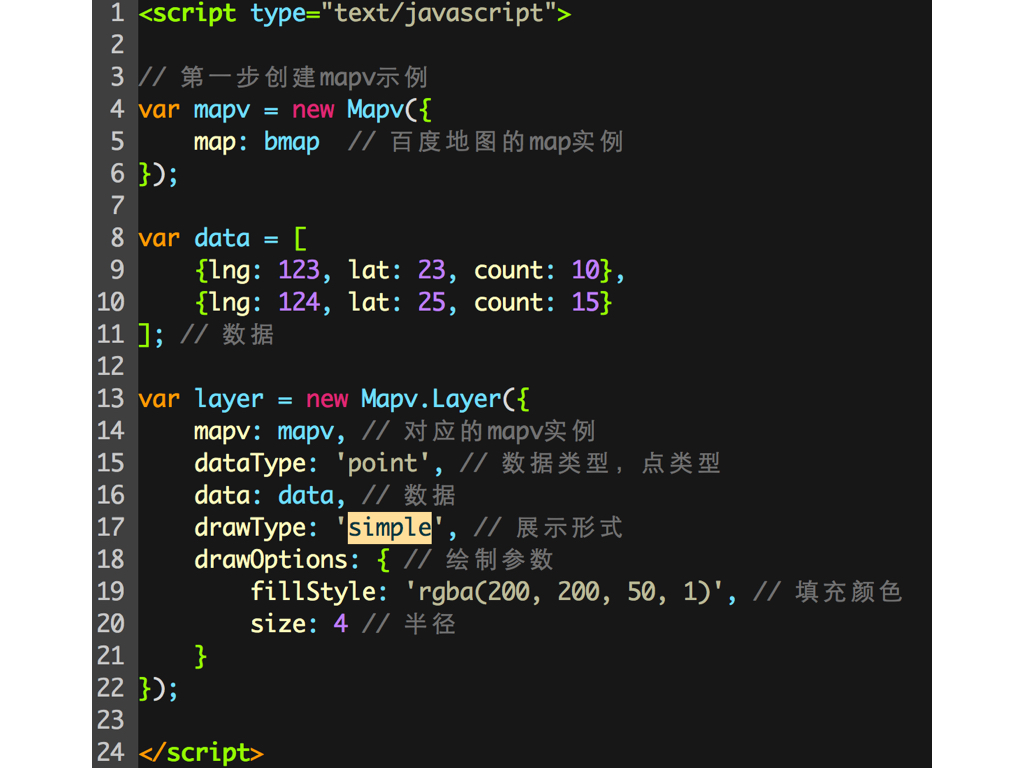Image resolution: width=1024 pixels, height=768 pixels.
Task: Click the comment '百度地图的map实例'
Action: click(x=507, y=142)
